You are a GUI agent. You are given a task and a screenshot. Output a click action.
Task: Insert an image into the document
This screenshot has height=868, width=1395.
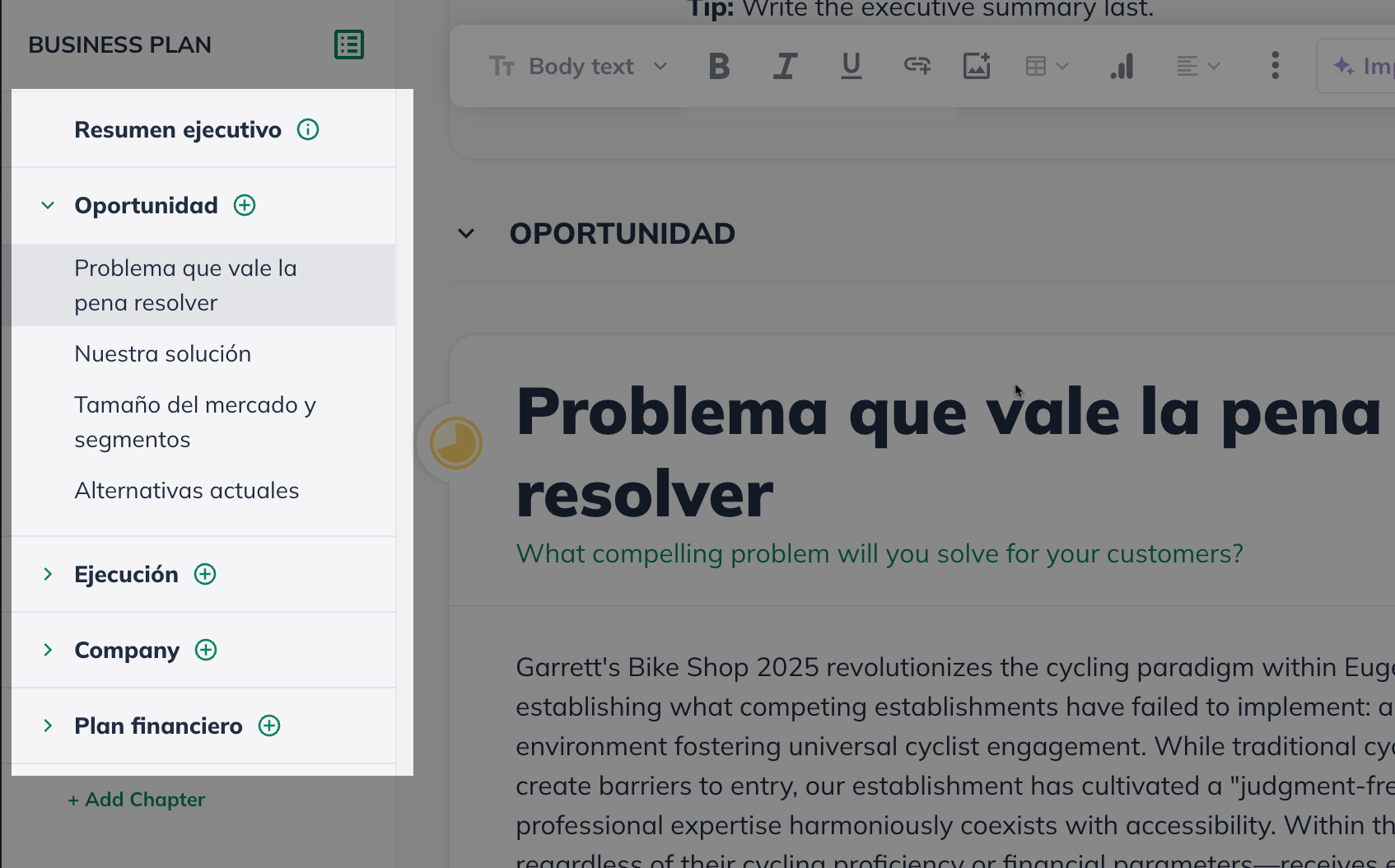click(977, 66)
